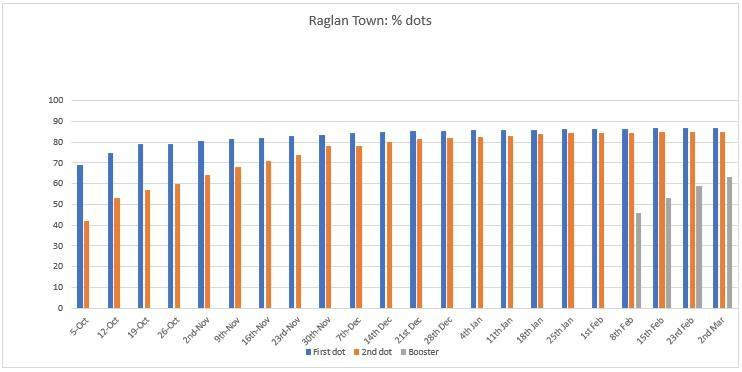Select the 5-Oct orange 2nd dot bar
Image resolution: width=742 pixels, height=372 pixels.
coord(86,265)
